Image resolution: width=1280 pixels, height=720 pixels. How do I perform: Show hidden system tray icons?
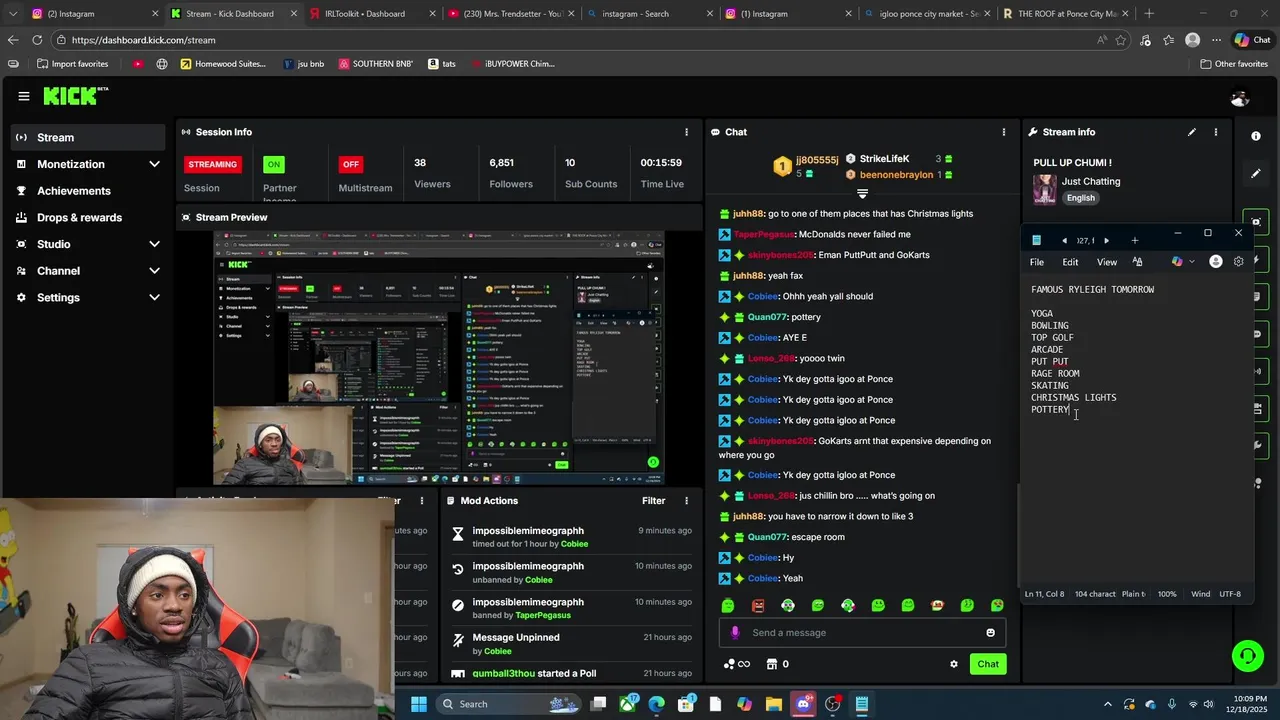[x=1107, y=704]
